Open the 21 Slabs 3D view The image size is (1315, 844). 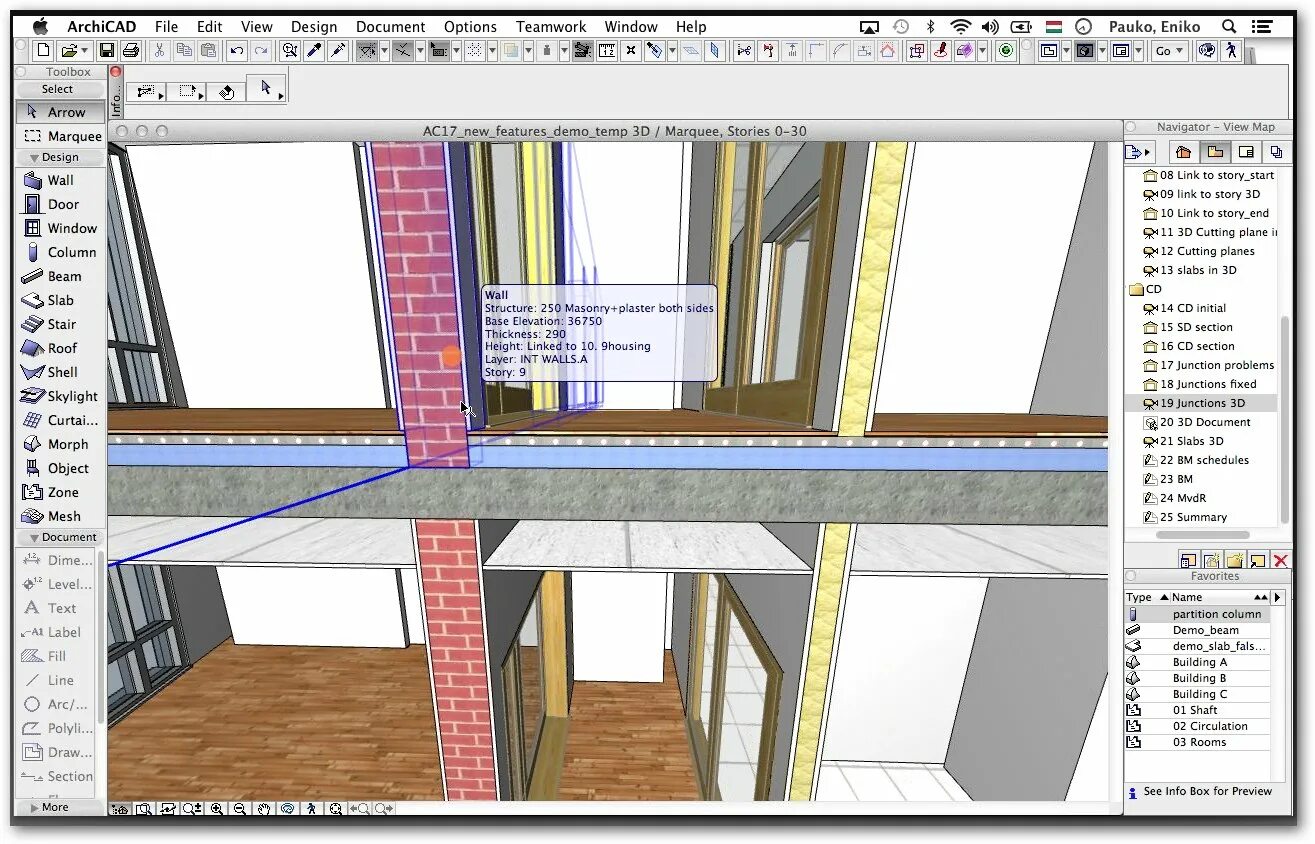click(x=1191, y=441)
